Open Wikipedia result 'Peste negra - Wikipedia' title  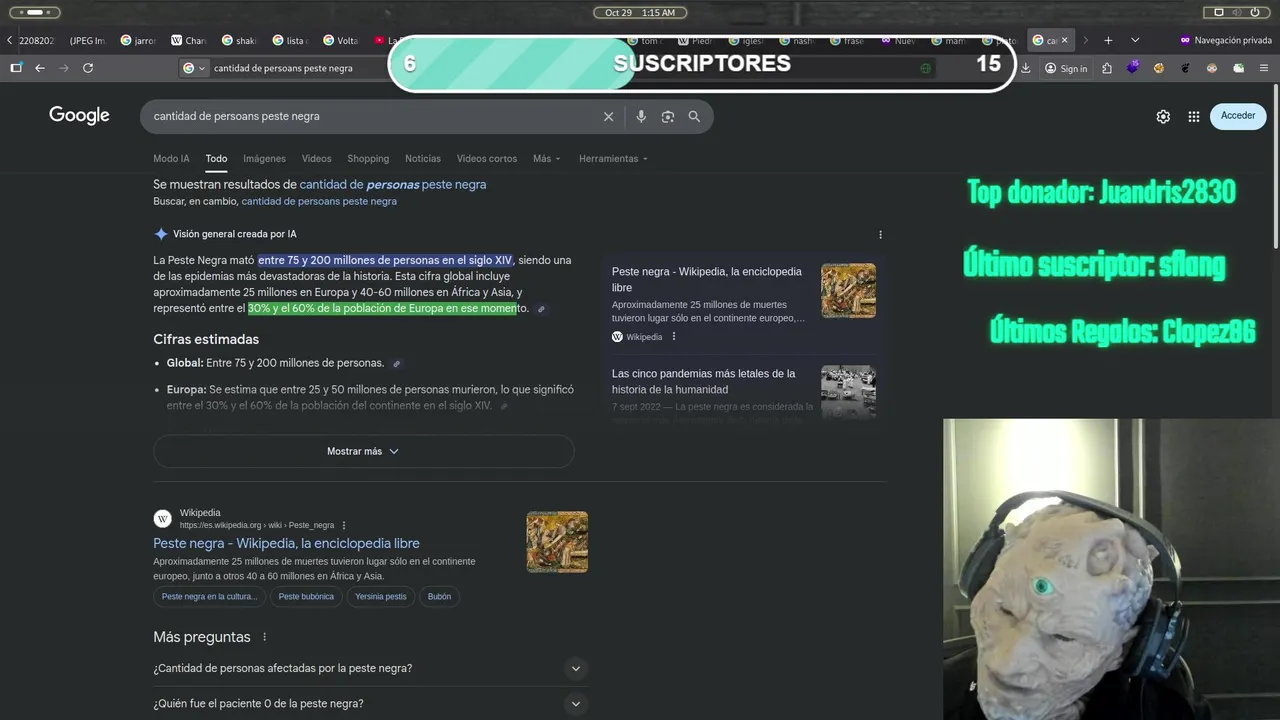(x=286, y=543)
